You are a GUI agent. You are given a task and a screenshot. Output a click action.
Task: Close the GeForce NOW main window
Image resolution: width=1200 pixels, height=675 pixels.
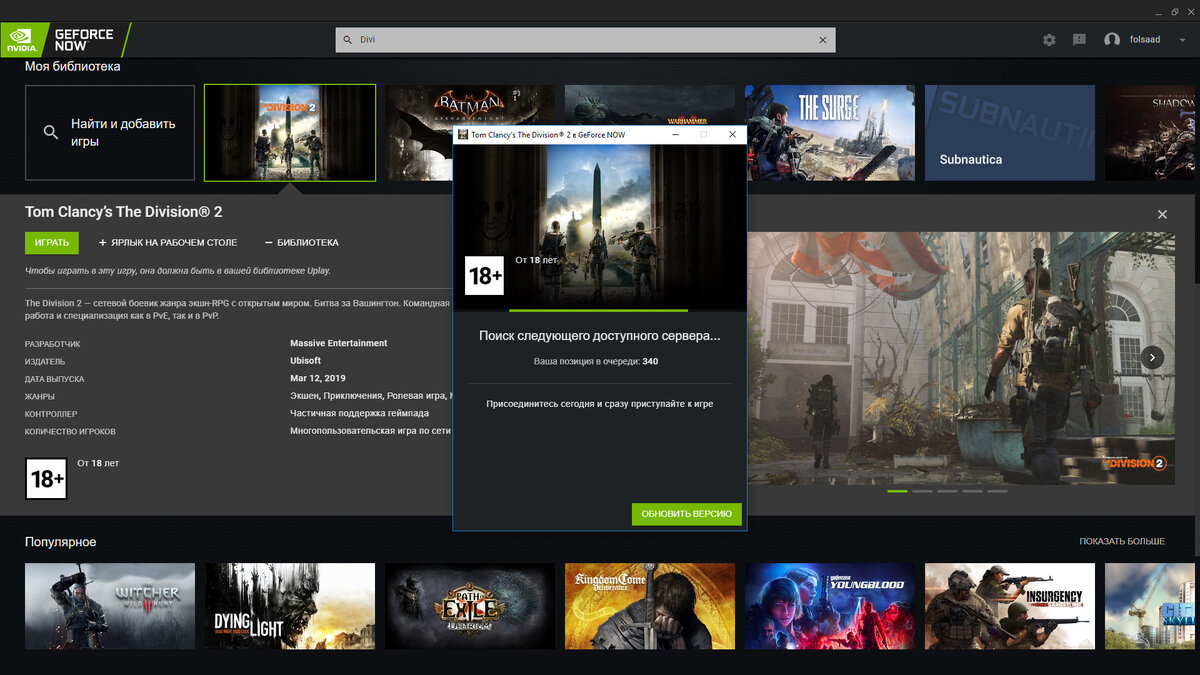1189,11
